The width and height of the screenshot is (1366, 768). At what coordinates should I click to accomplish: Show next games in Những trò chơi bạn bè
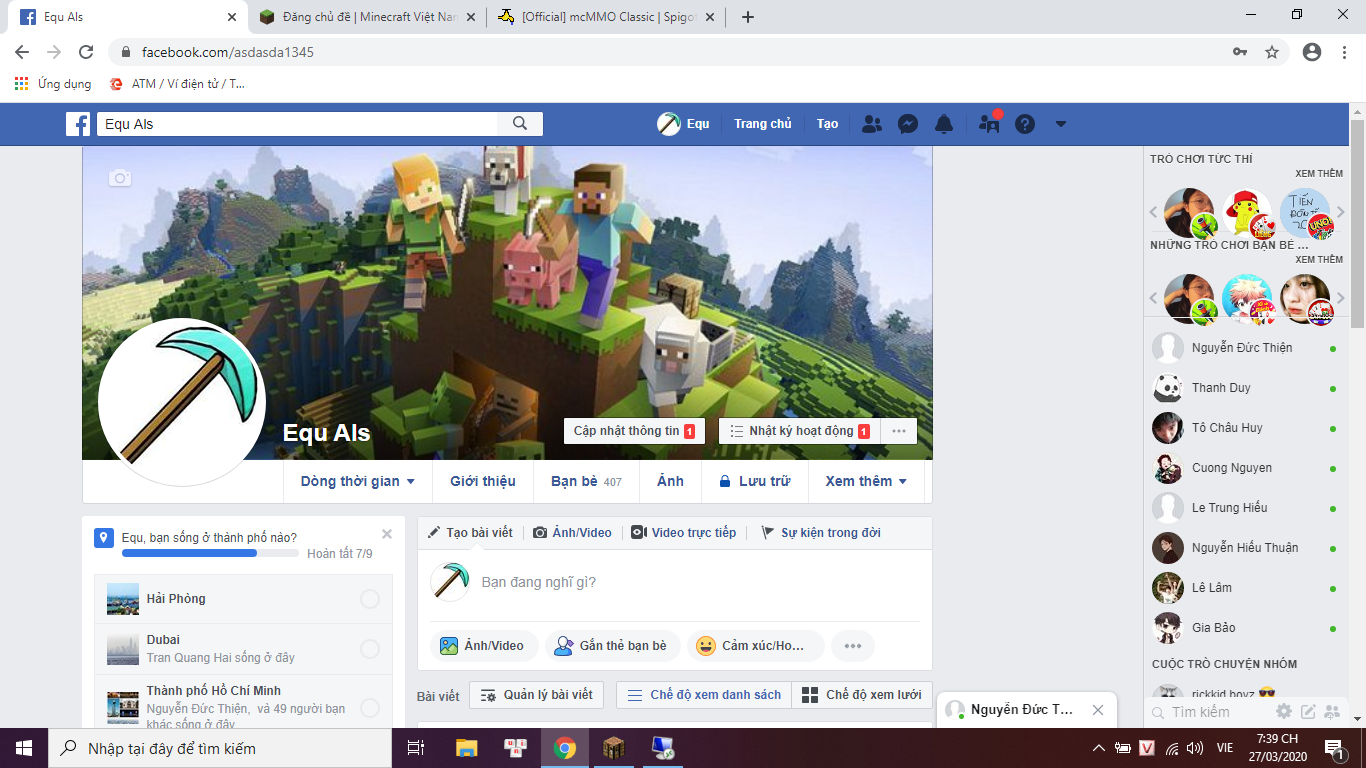click(1342, 298)
